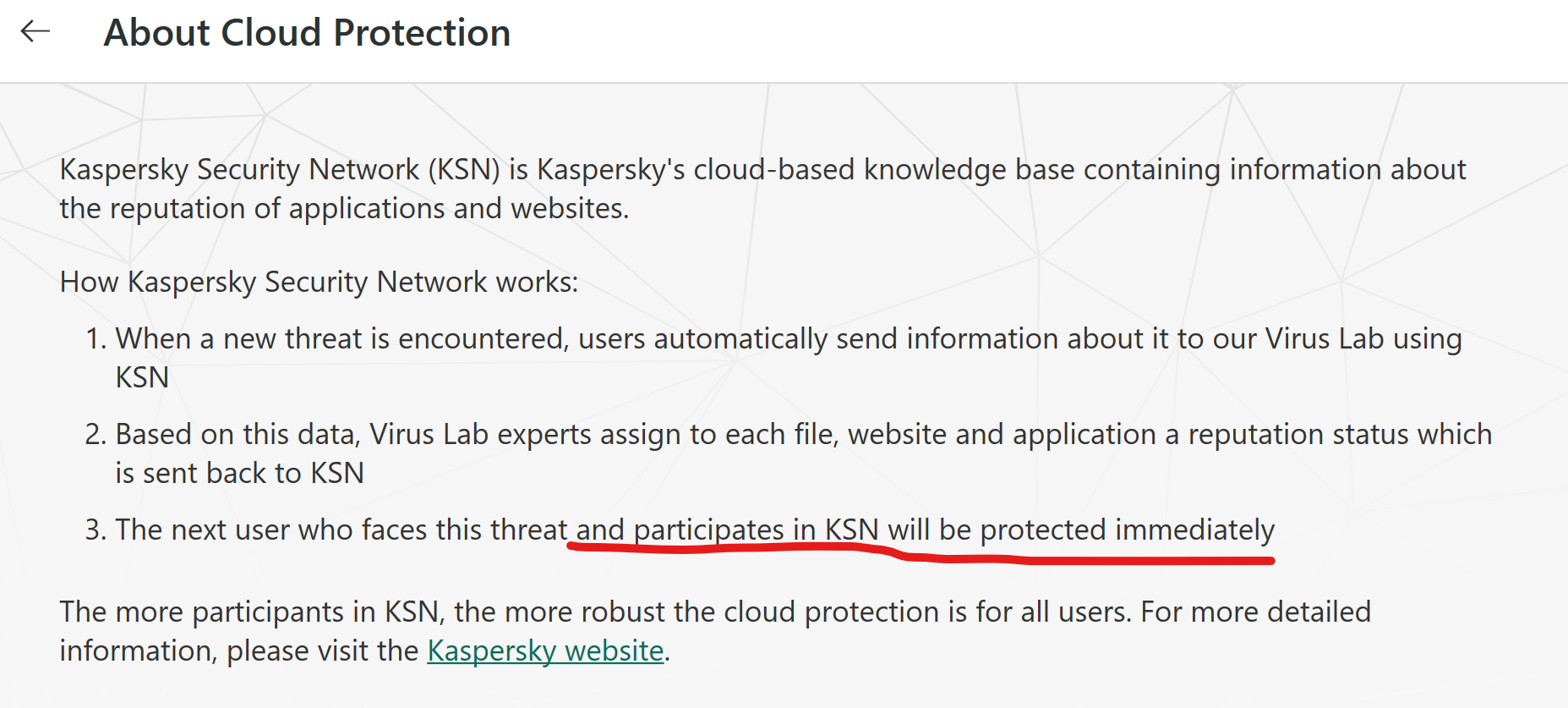Image resolution: width=1568 pixels, height=708 pixels.
Task: Click the phrase 'participates in KSN'
Action: point(756,530)
